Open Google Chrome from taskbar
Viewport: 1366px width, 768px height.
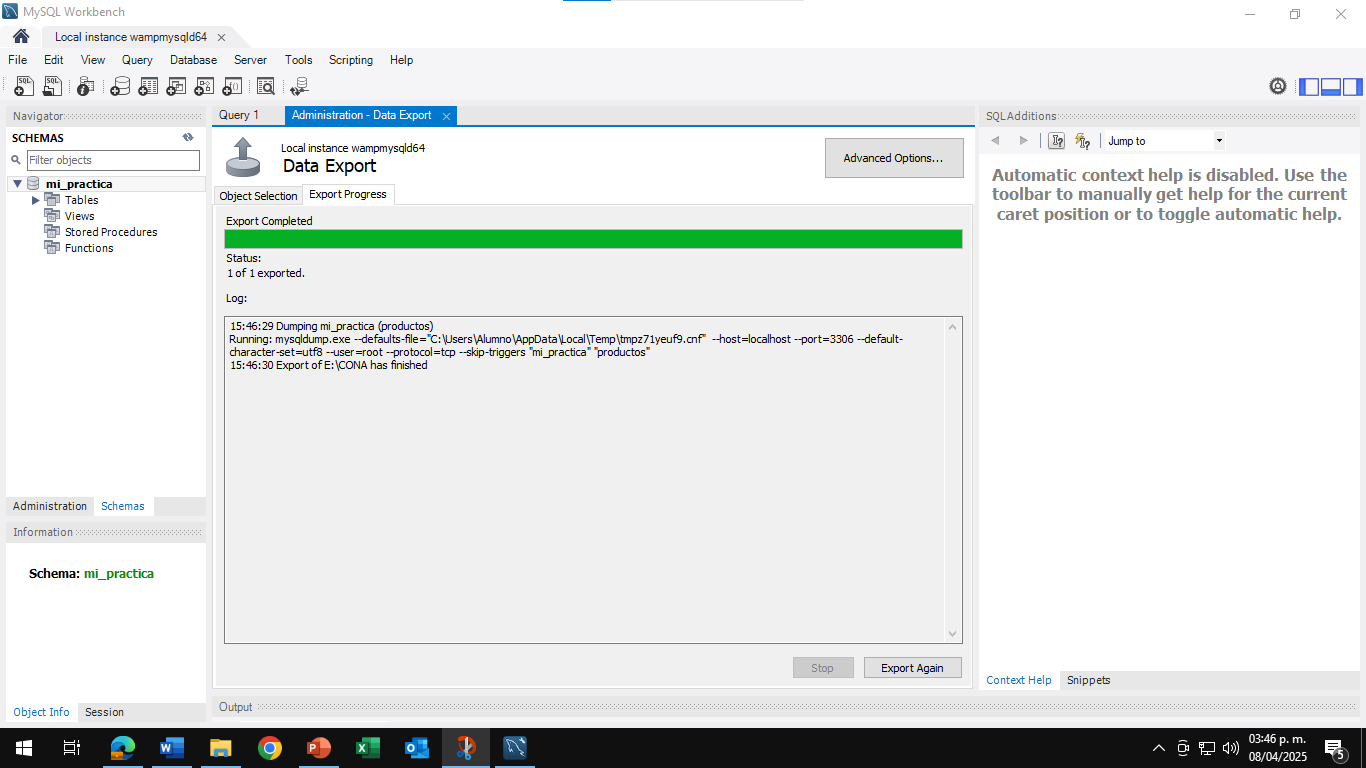click(x=270, y=748)
